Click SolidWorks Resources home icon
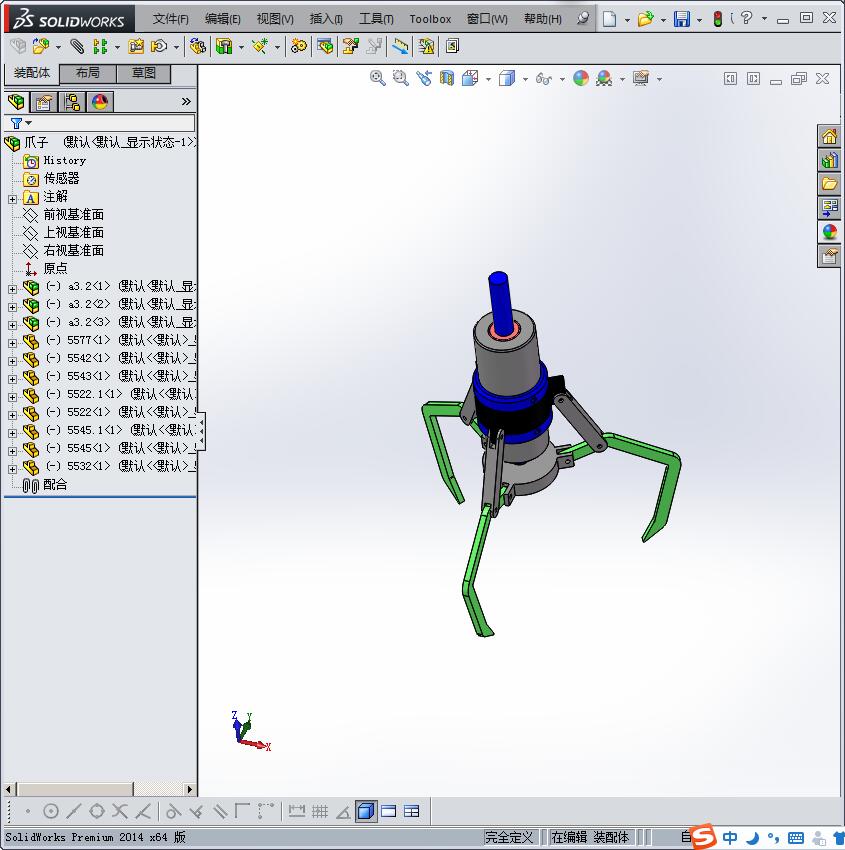This screenshot has height=850, width=845. click(x=829, y=137)
